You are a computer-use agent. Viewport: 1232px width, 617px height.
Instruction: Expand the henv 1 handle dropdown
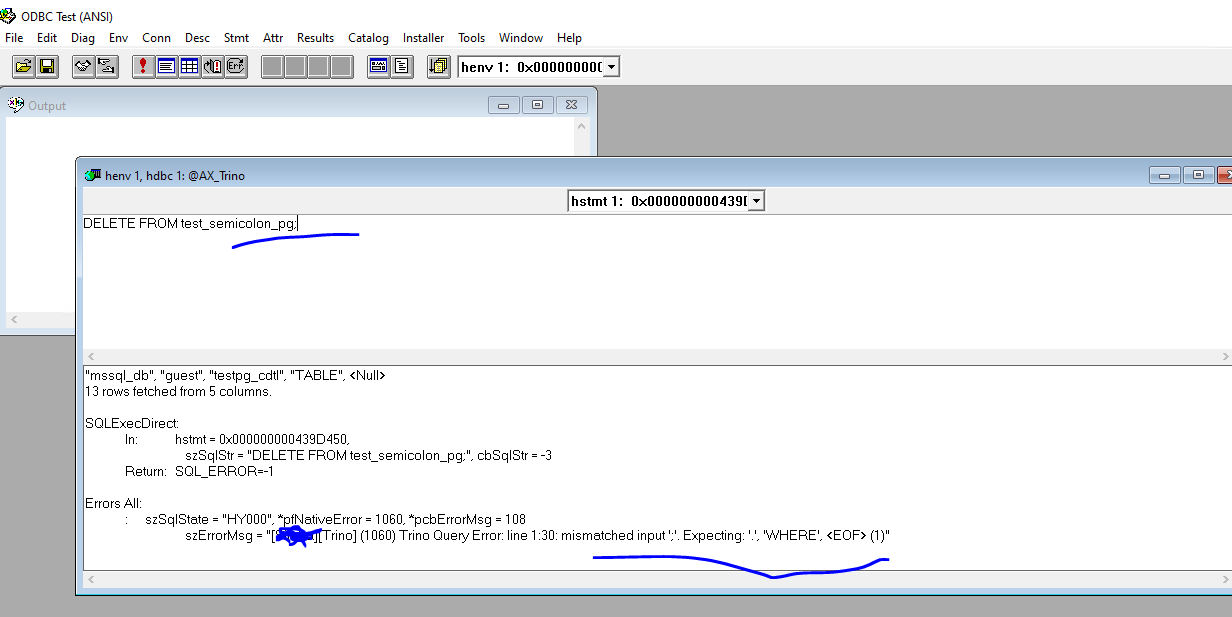[x=610, y=66]
